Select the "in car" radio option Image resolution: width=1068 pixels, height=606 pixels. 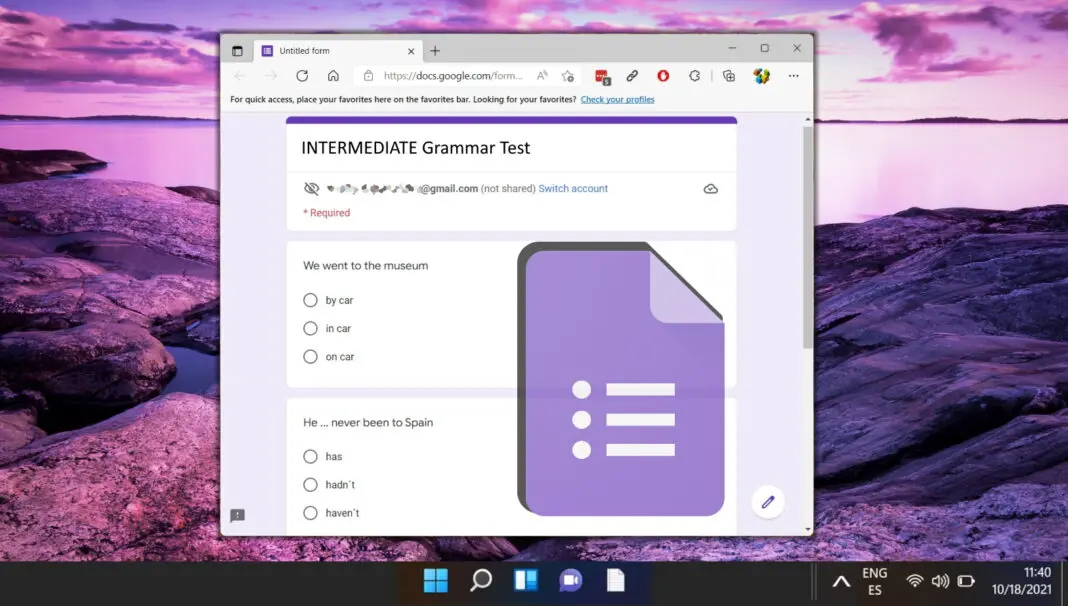tap(310, 328)
